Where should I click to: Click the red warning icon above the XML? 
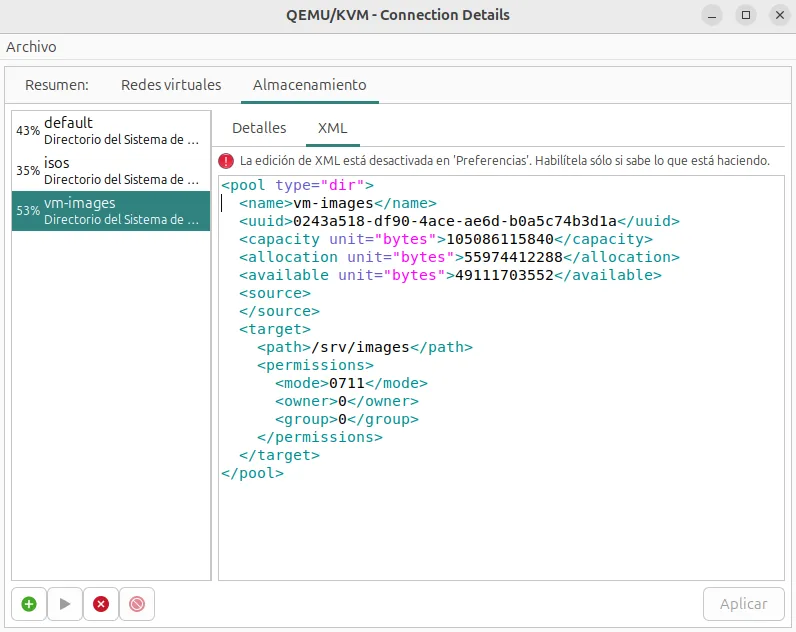[x=226, y=160]
